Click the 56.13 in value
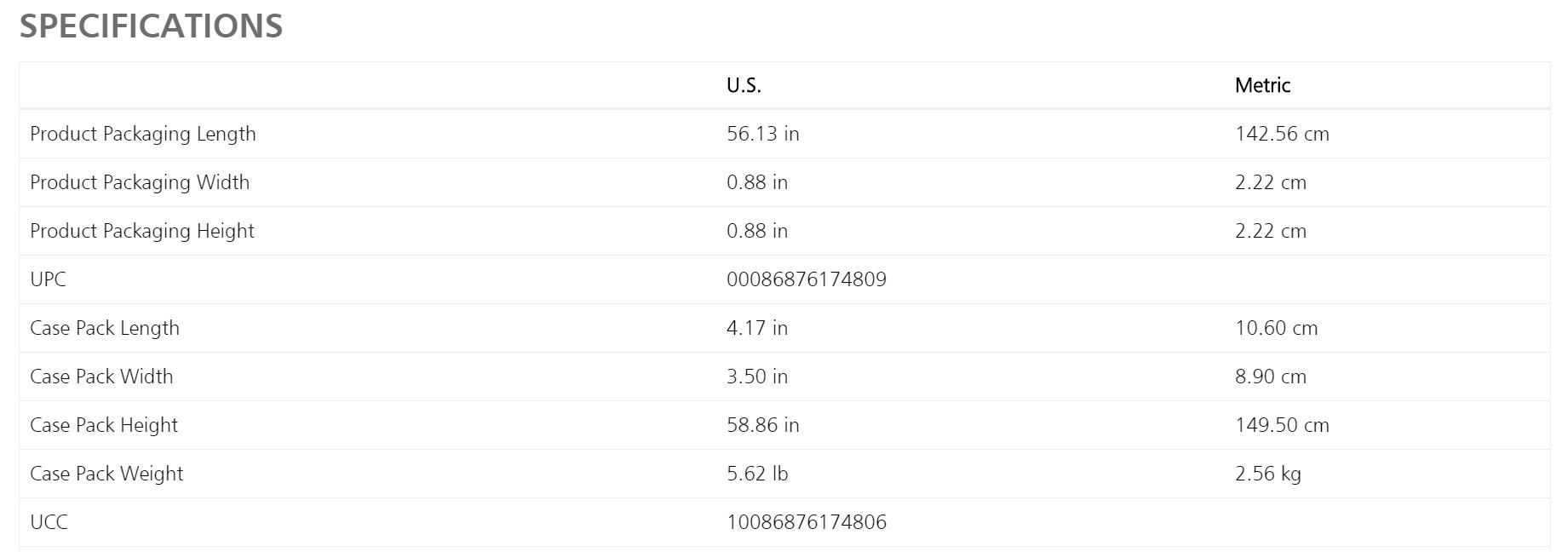Screen dimensions: 1568x552 click(763, 134)
